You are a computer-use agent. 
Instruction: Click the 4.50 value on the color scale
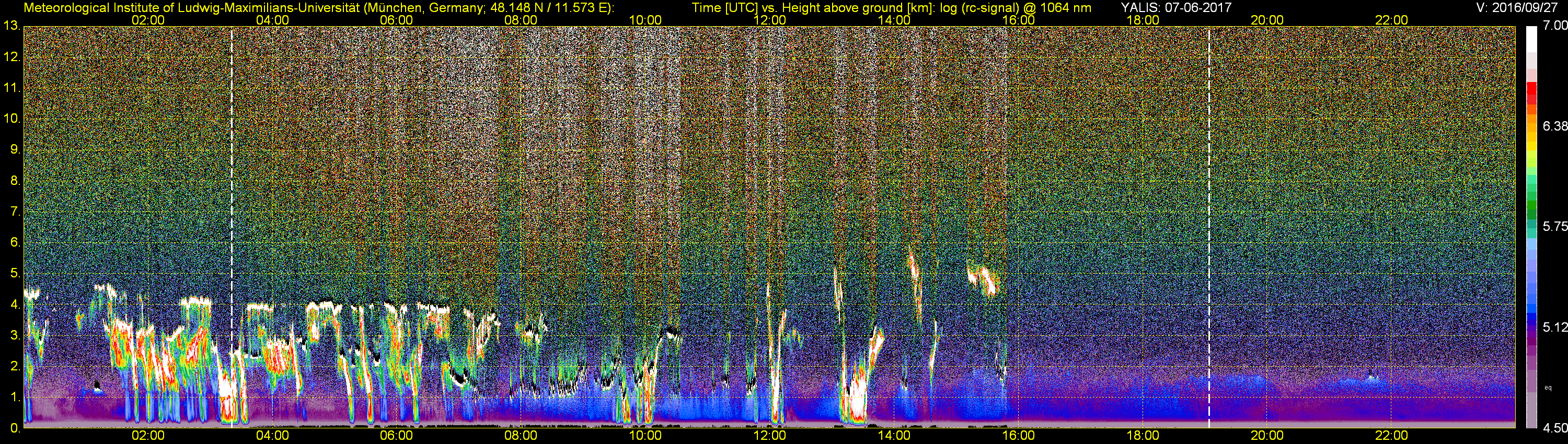pyautogui.click(x=1556, y=428)
